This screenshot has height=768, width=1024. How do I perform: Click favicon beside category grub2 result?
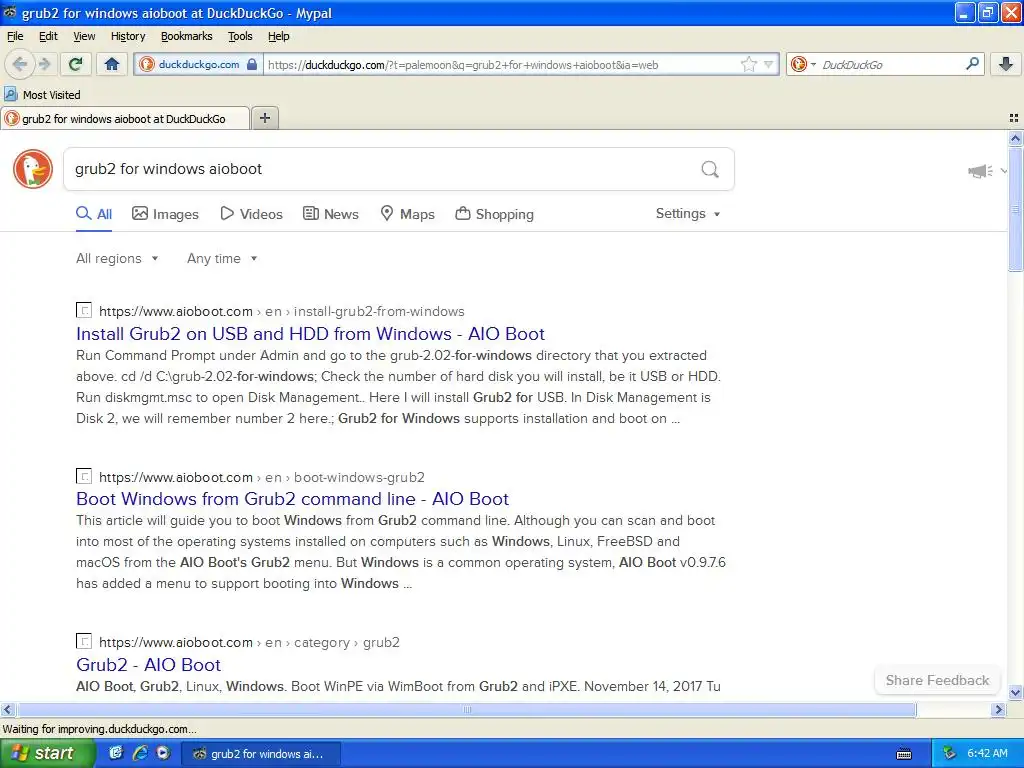coord(84,641)
